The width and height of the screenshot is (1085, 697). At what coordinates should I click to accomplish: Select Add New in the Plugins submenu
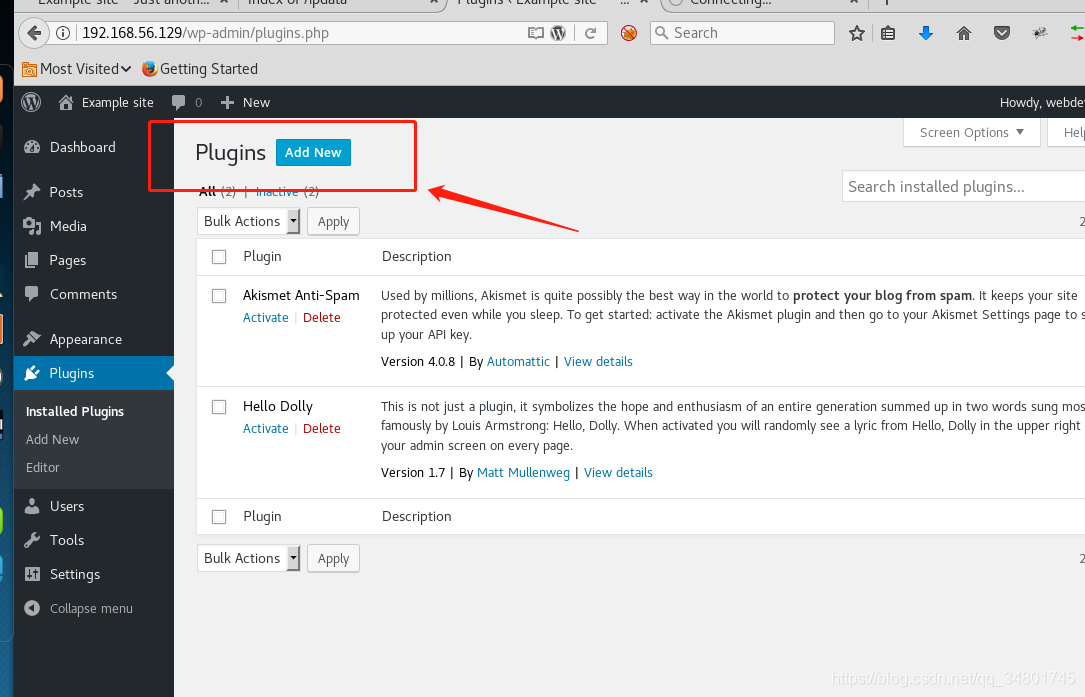[53, 440]
